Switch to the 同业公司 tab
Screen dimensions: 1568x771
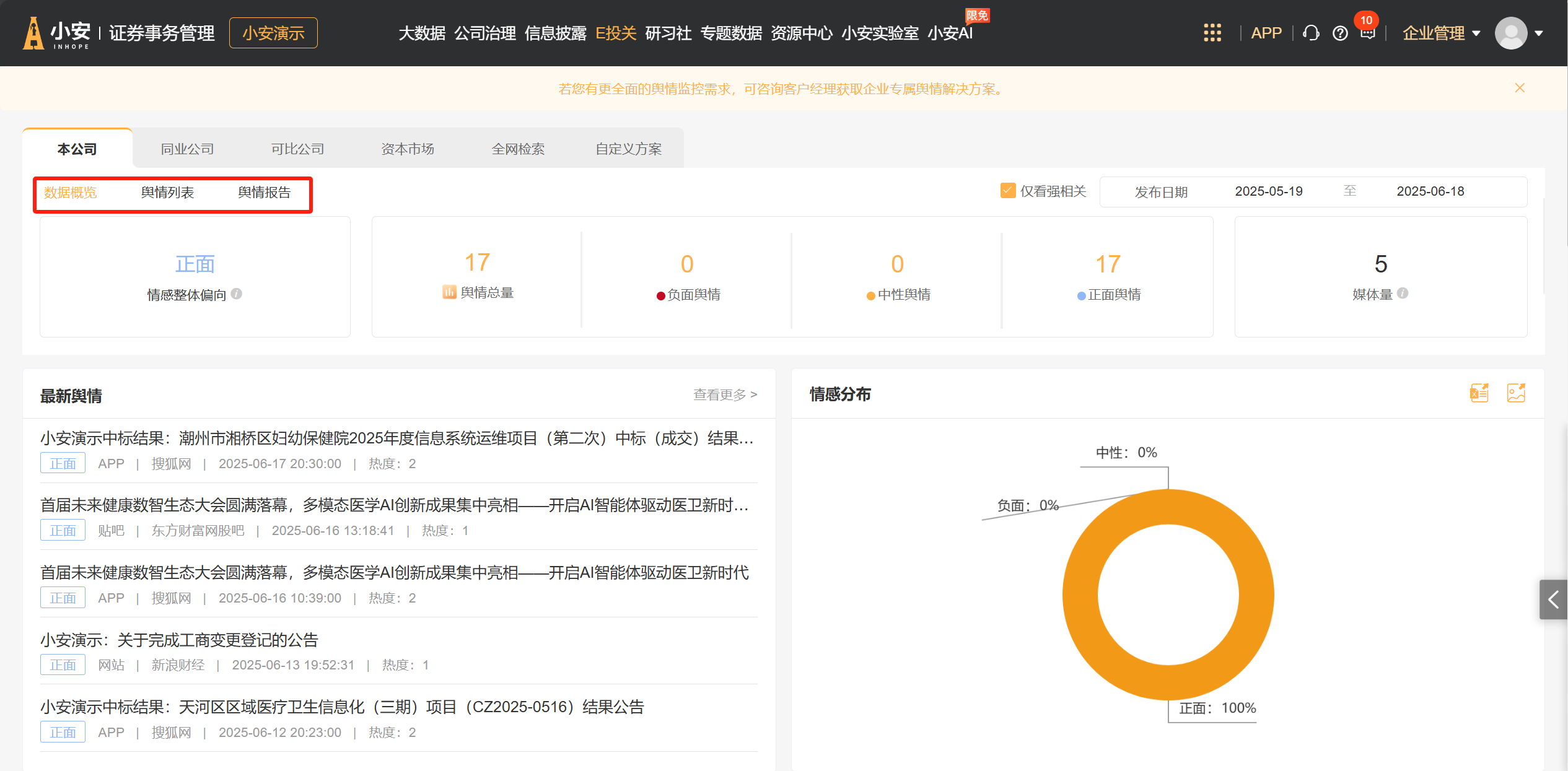pyautogui.click(x=187, y=149)
